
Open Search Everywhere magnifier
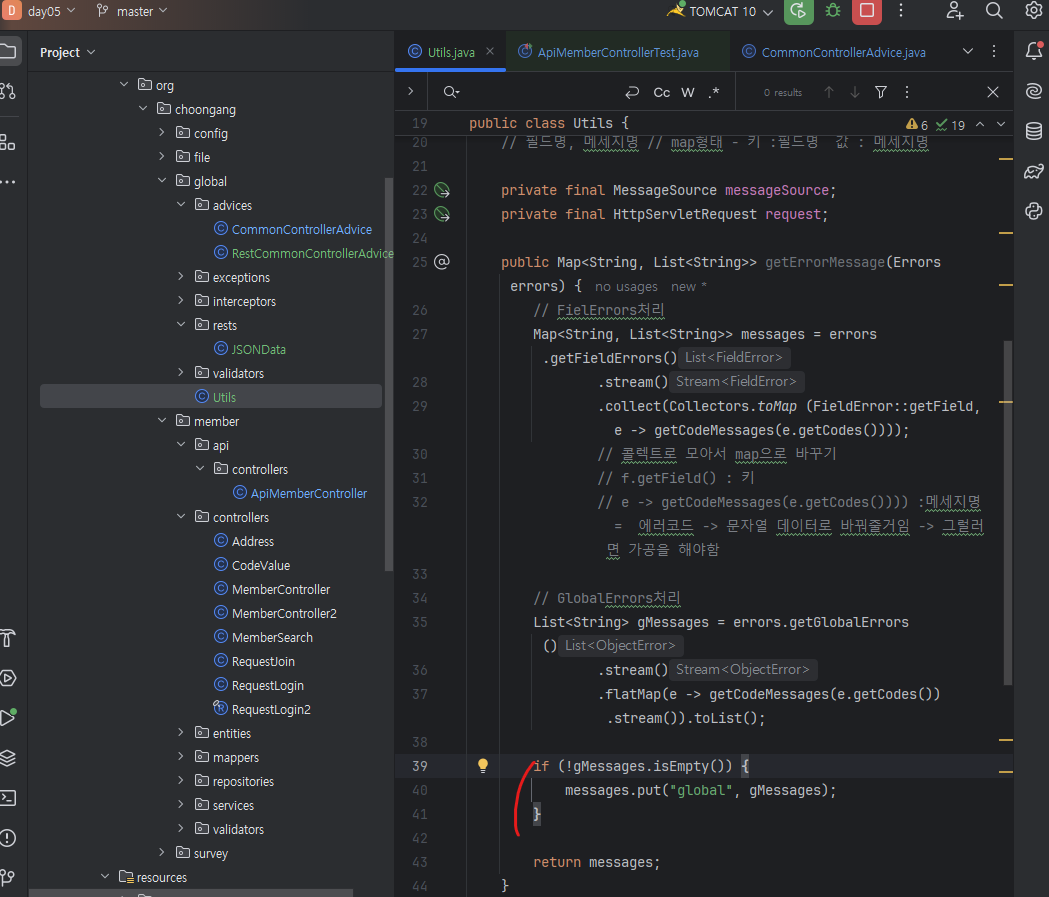pos(994,11)
